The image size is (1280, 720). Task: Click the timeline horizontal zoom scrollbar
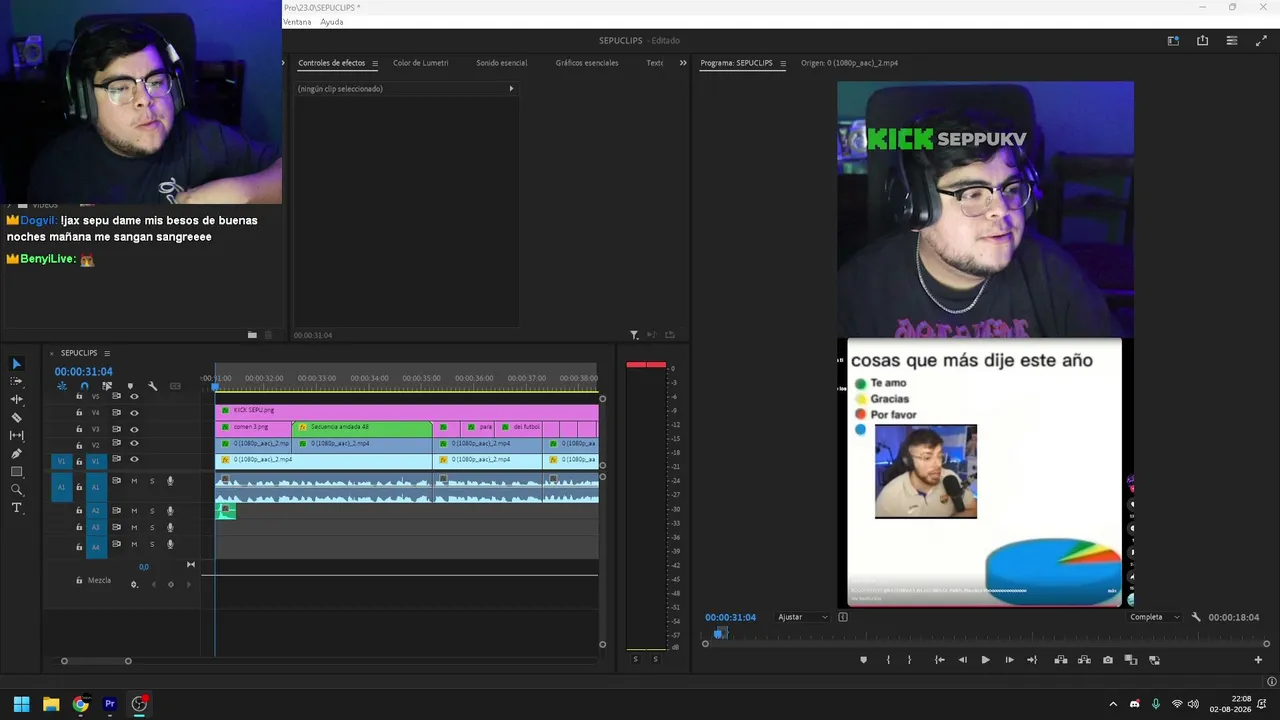click(x=96, y=661)
